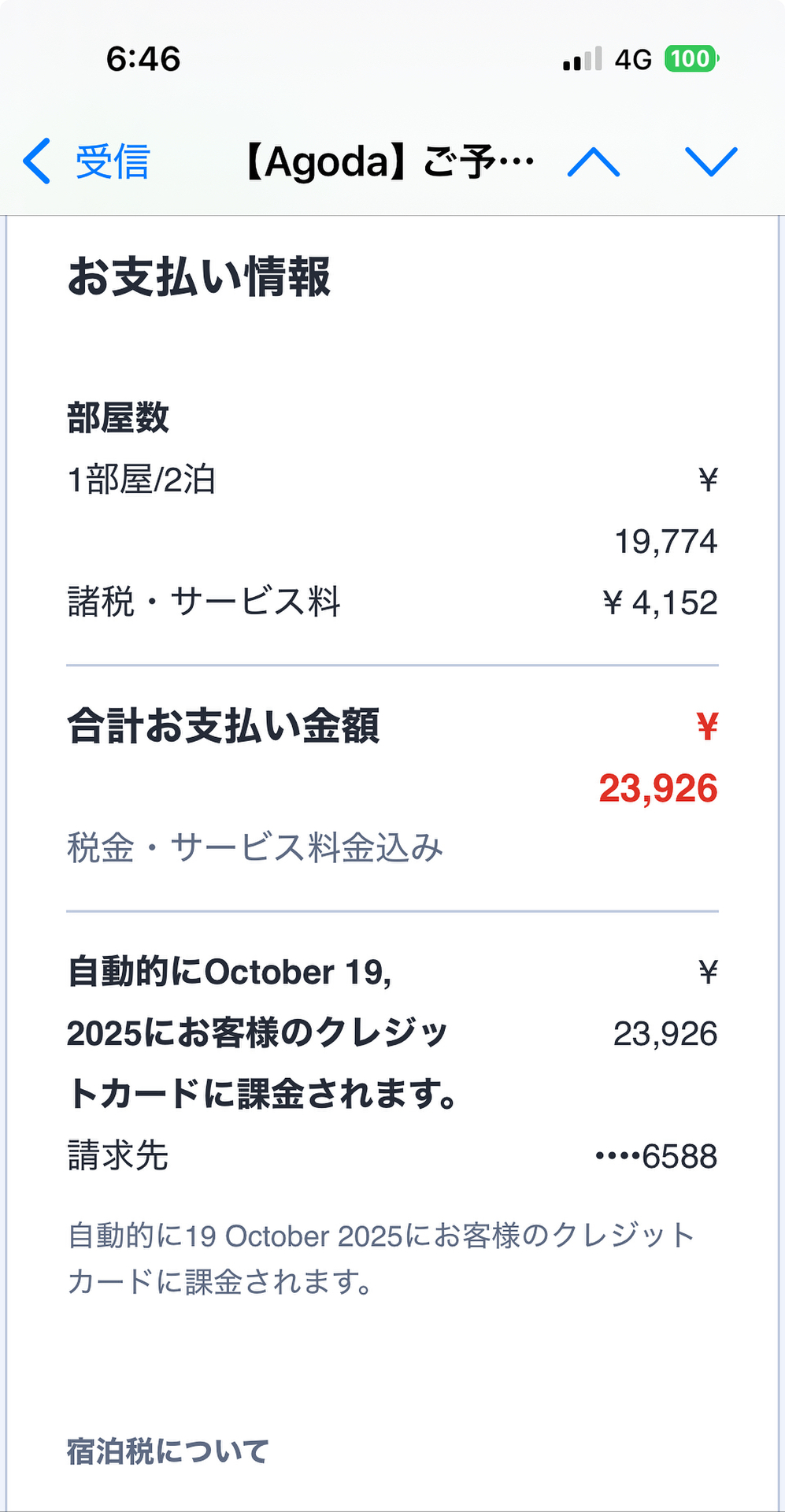Screen dimensions: 785x1512
Task: Tap the 税金・サービス料金込み note
Action: click(x=255, y=848)
